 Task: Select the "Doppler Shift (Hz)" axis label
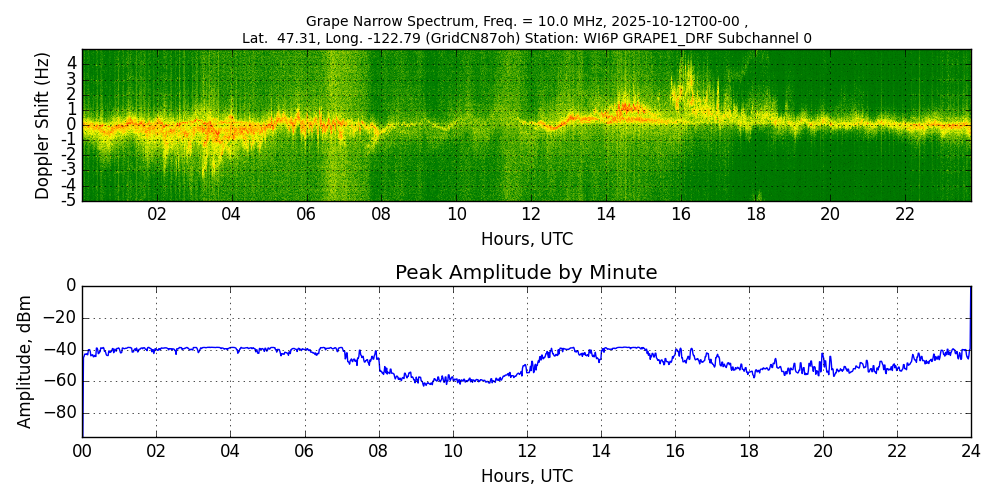click(42, 125)
